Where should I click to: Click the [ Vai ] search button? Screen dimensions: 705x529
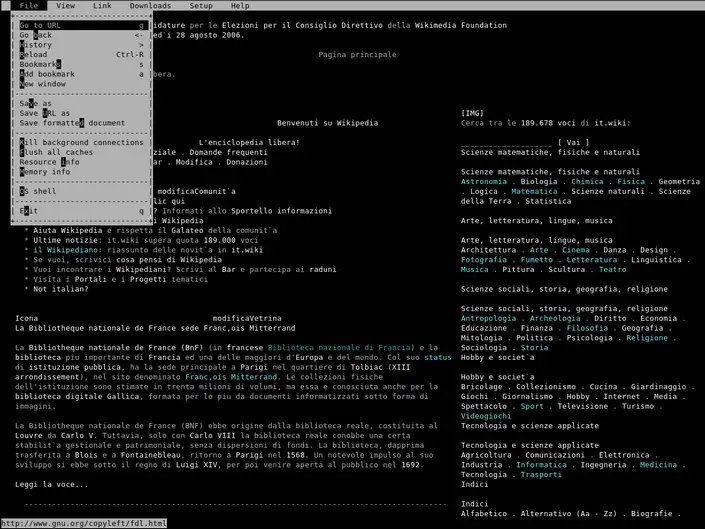(573, 142)
